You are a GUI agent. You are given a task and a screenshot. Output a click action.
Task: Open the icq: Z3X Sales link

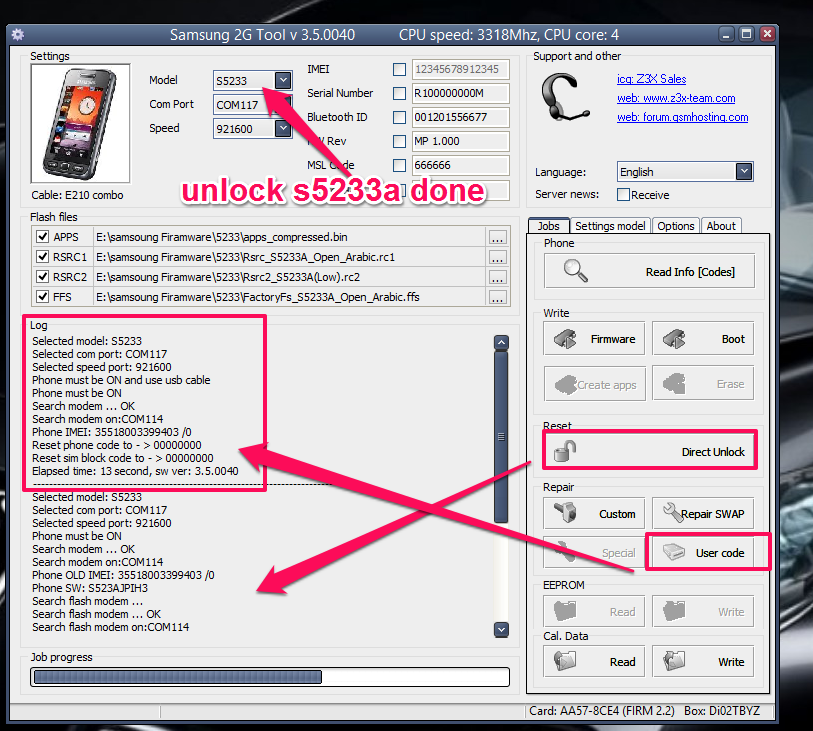(651, 79)
